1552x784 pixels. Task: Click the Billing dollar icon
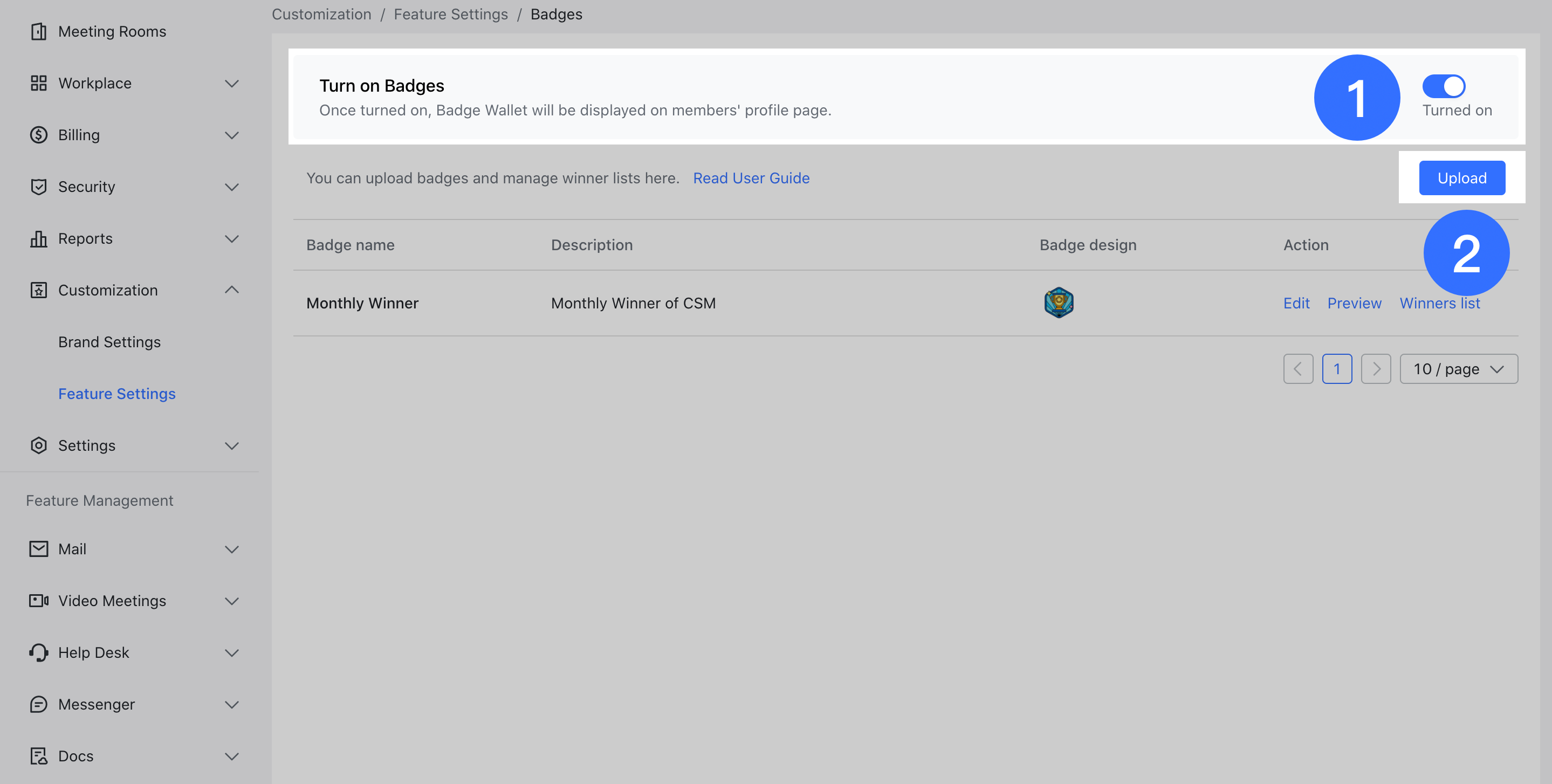(39, 134)
